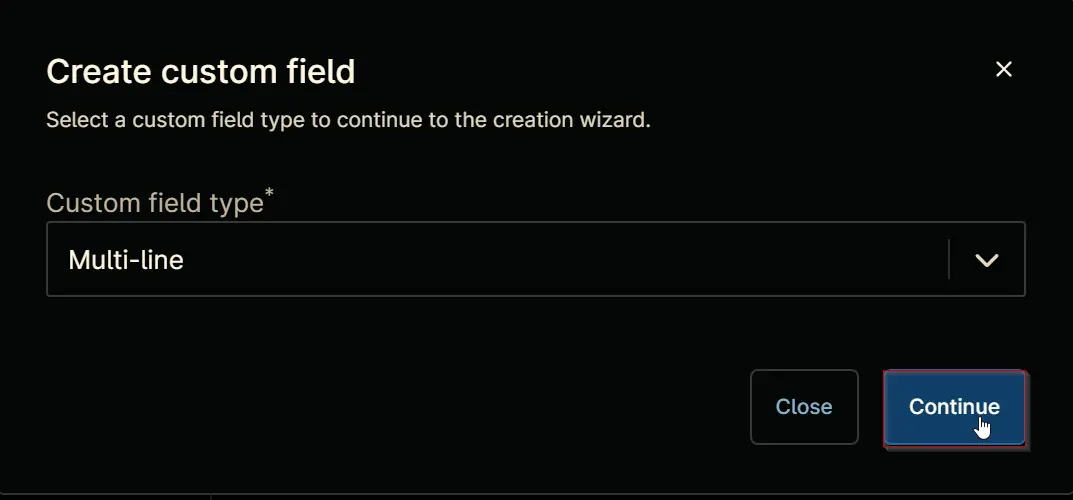Click the empty middle area of the selector box

click(561, 259)
